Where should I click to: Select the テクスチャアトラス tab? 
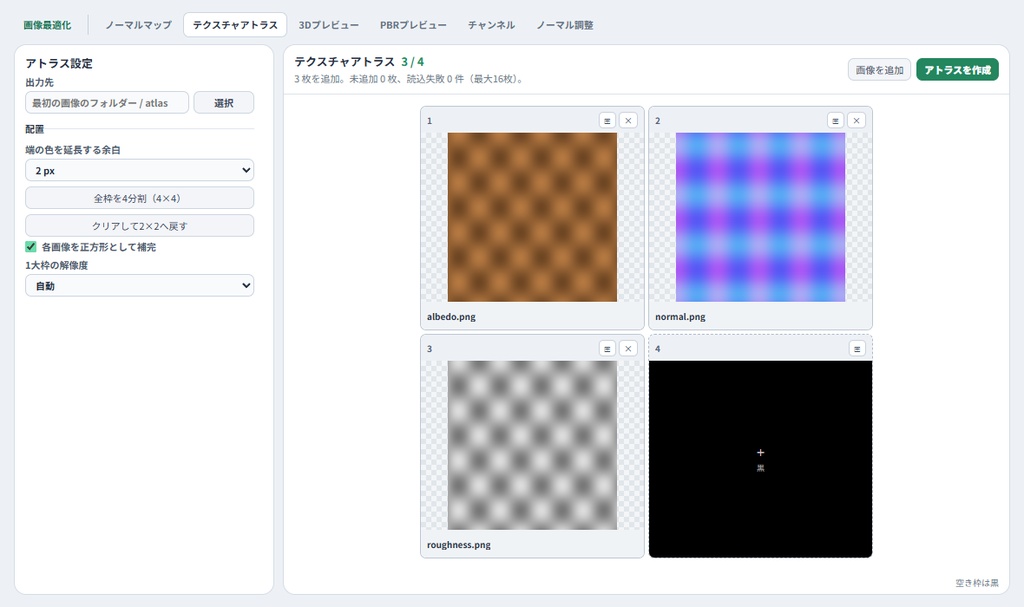[235, 25]
